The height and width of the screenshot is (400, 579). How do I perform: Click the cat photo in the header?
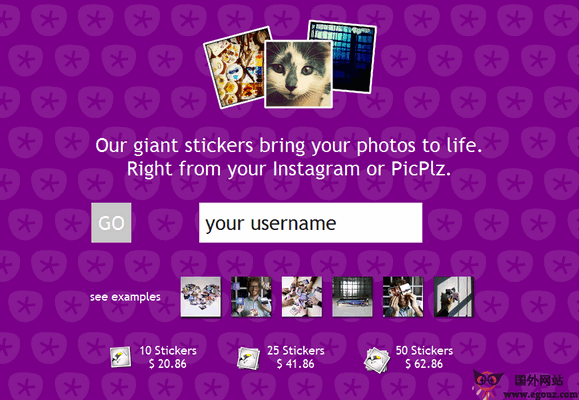(x=298, y=74)
